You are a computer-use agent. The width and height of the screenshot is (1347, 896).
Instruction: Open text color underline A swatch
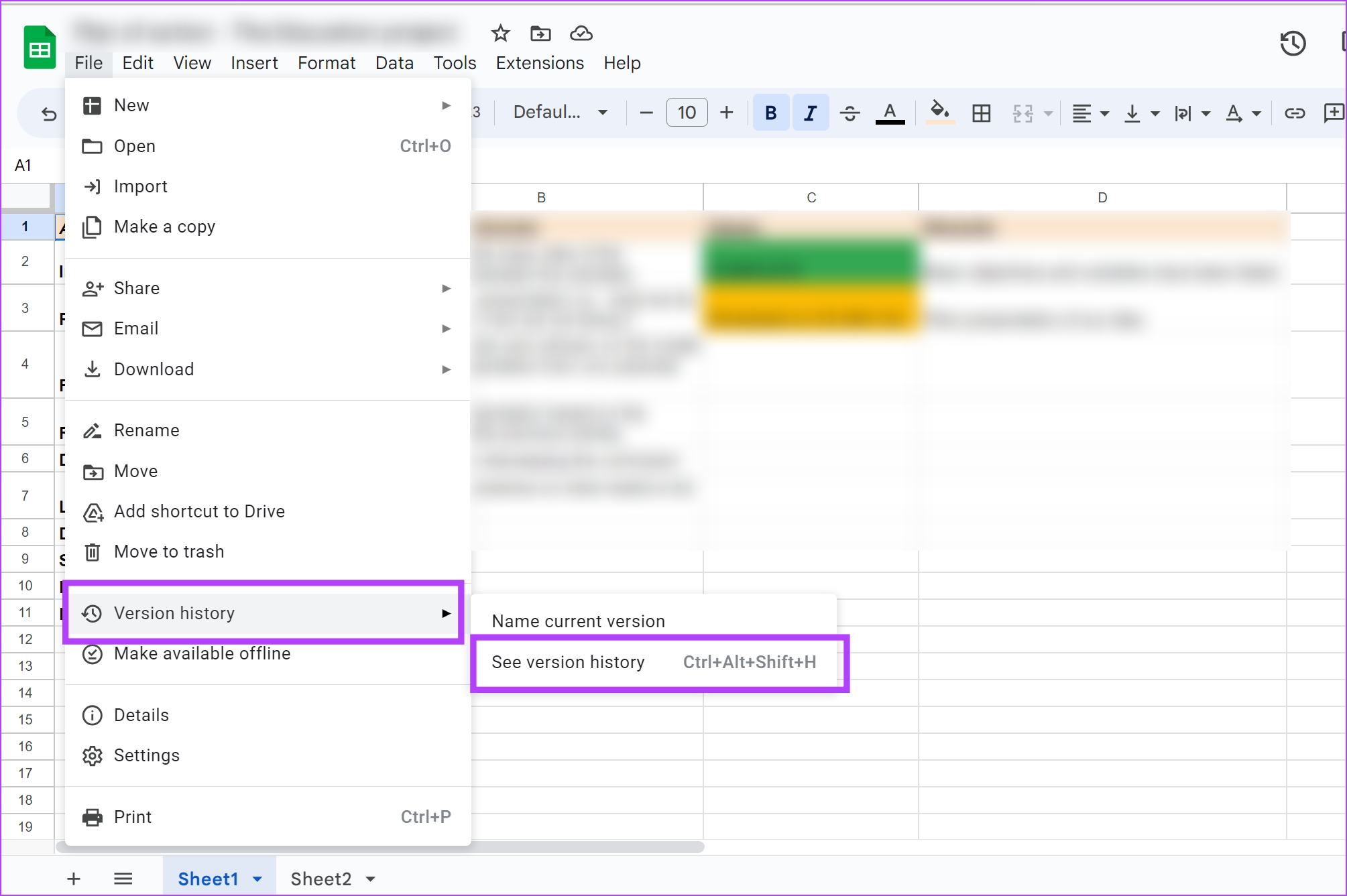tap(890, 113)
